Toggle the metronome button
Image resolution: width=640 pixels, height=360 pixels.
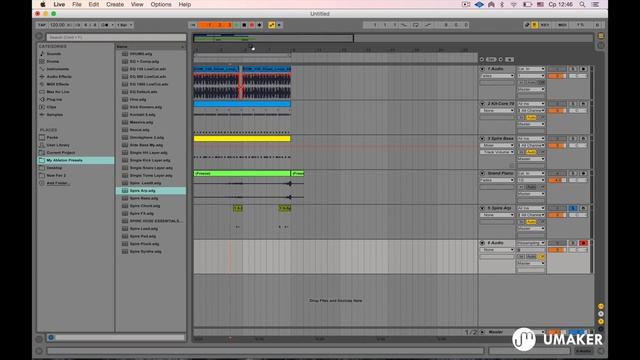coord(105,25)
